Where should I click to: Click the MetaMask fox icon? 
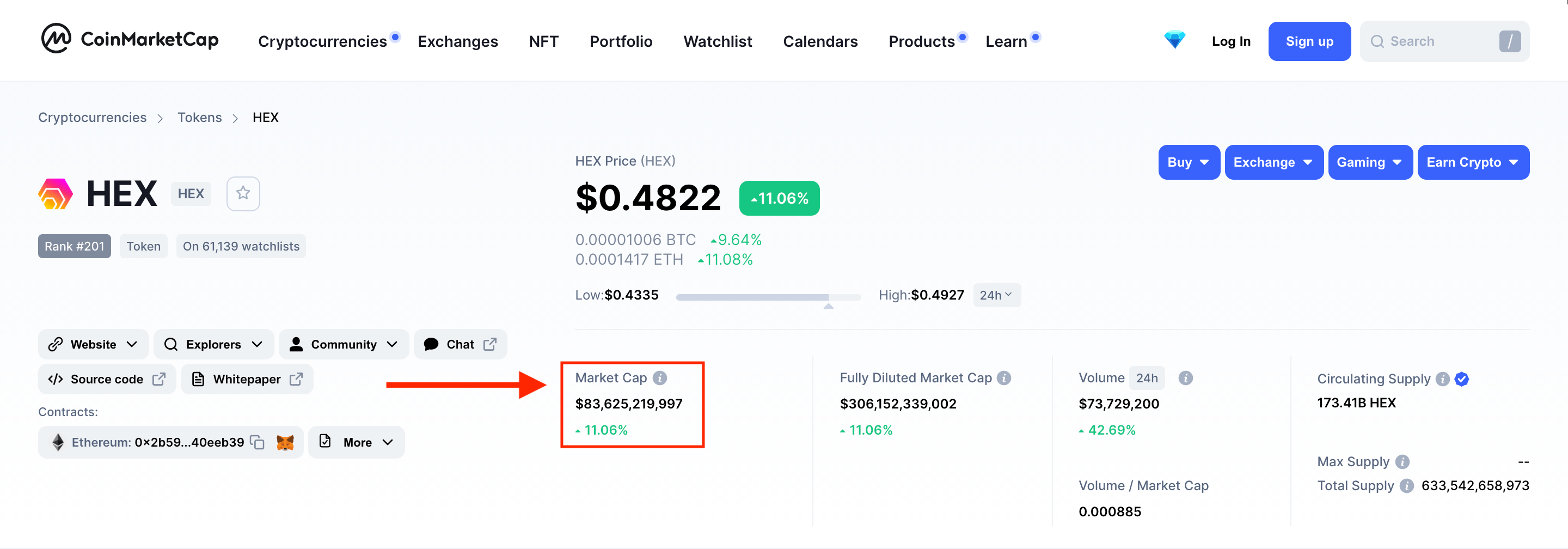point(285,442)
